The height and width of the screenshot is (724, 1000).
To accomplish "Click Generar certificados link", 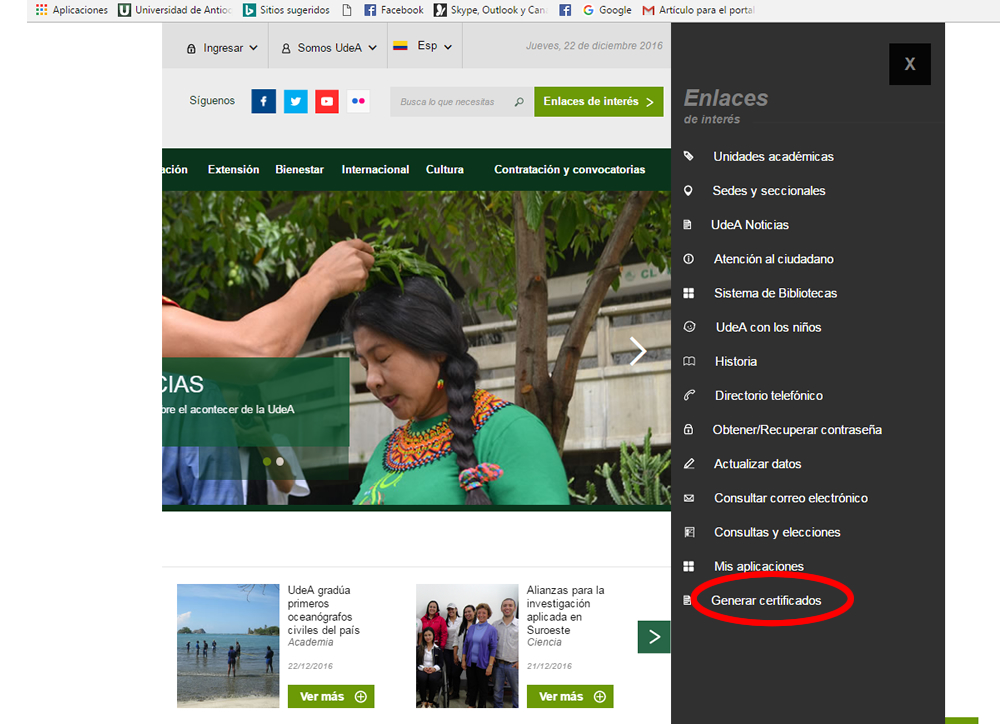I will point(766,600).
